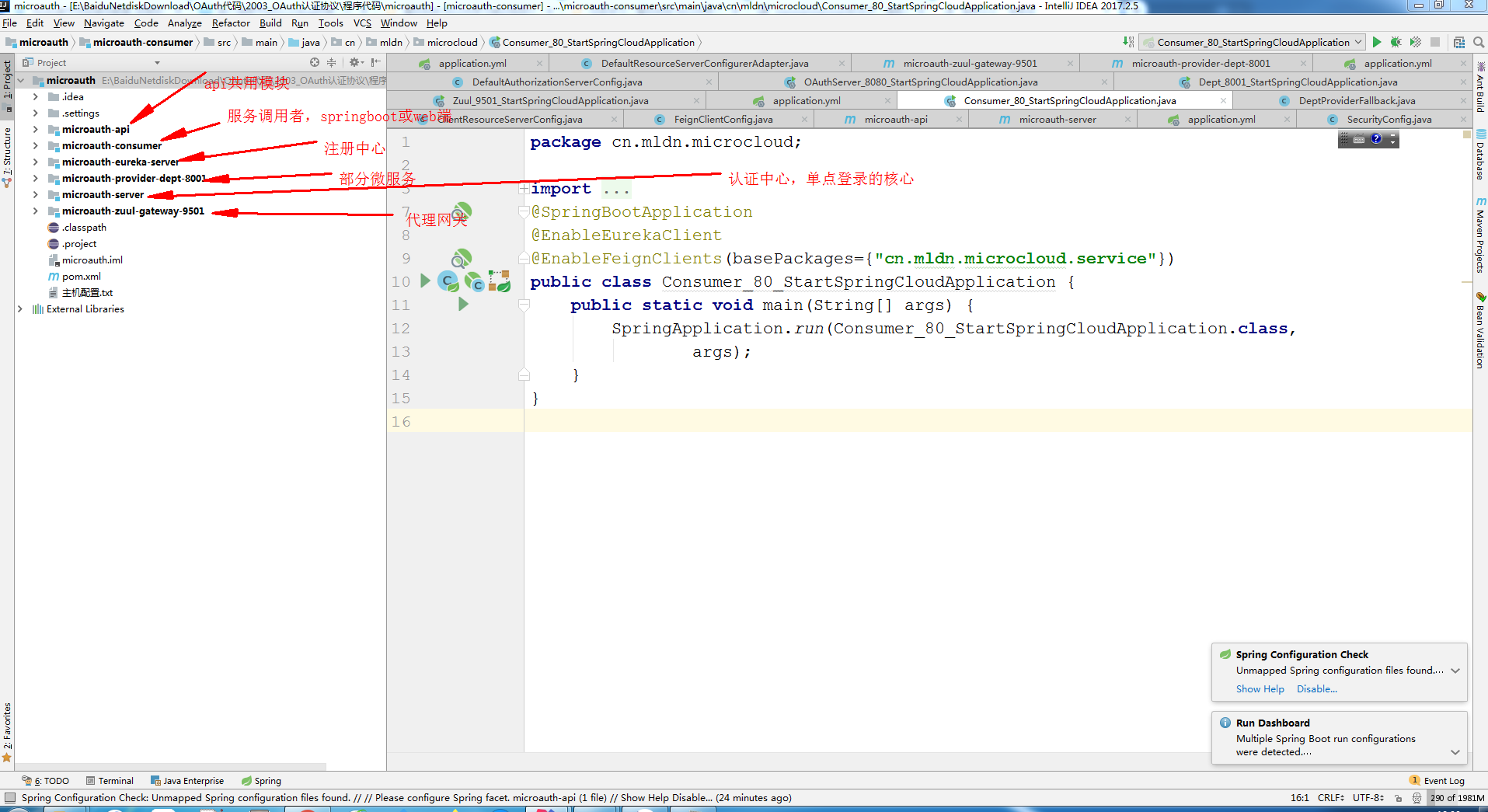This screenshot has width=1488, height=812.
Task: Click Spring bean gutter icon beside EnableFeignClients
Action: [462, 258]
